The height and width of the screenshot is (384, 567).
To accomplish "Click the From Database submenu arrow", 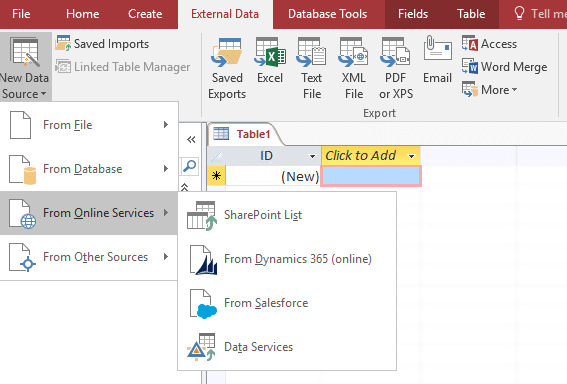I will coord(166,169).
